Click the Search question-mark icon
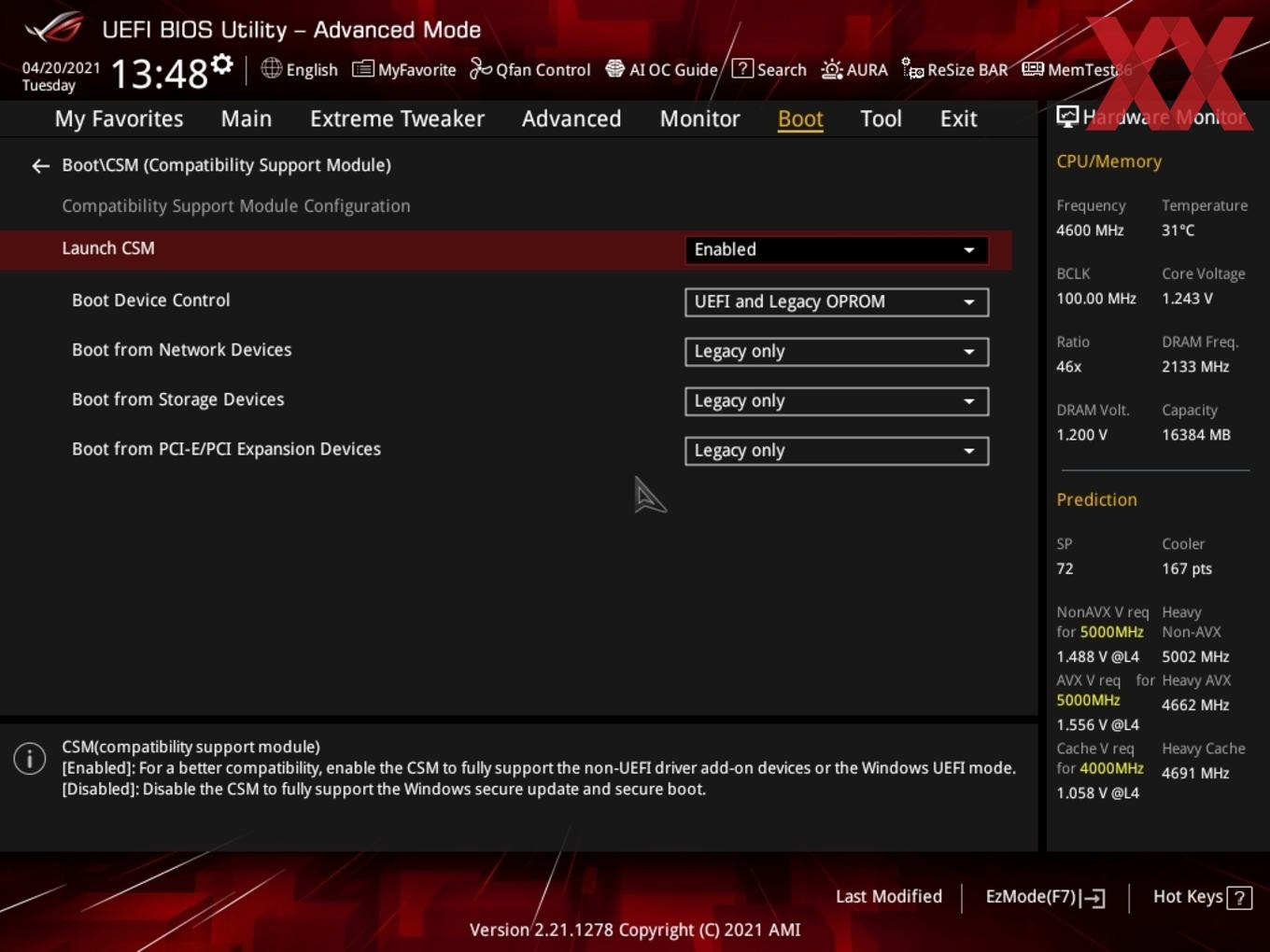 [x=742, y=68]
